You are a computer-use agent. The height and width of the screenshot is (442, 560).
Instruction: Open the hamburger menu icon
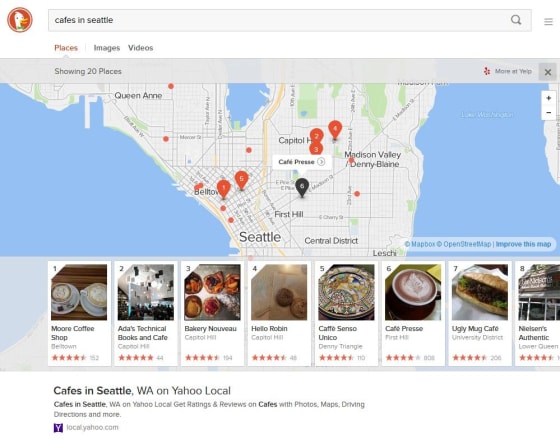(x=548, y=22)
